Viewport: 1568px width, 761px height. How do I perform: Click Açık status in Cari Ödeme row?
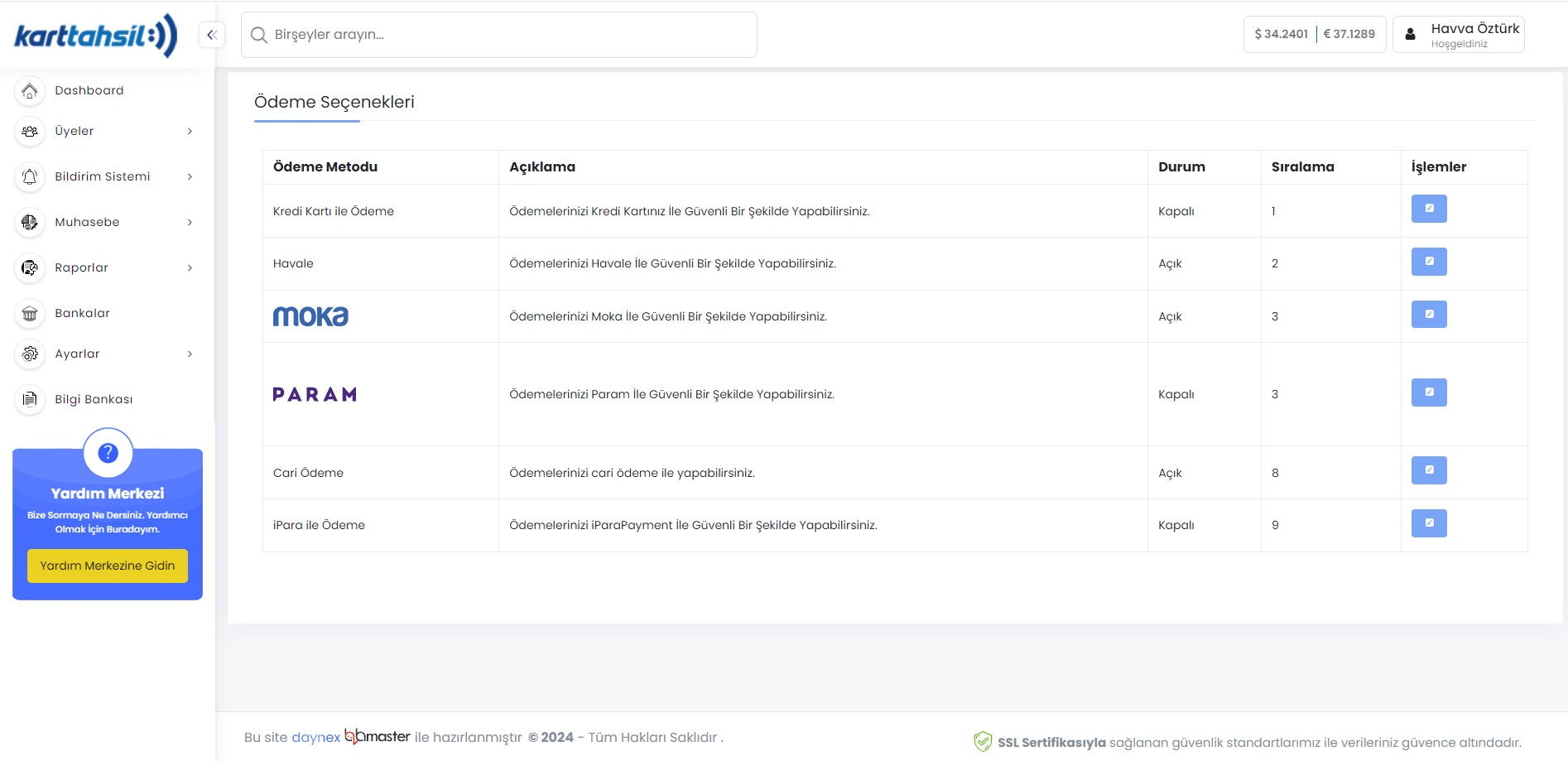[x=1170, y=473]
